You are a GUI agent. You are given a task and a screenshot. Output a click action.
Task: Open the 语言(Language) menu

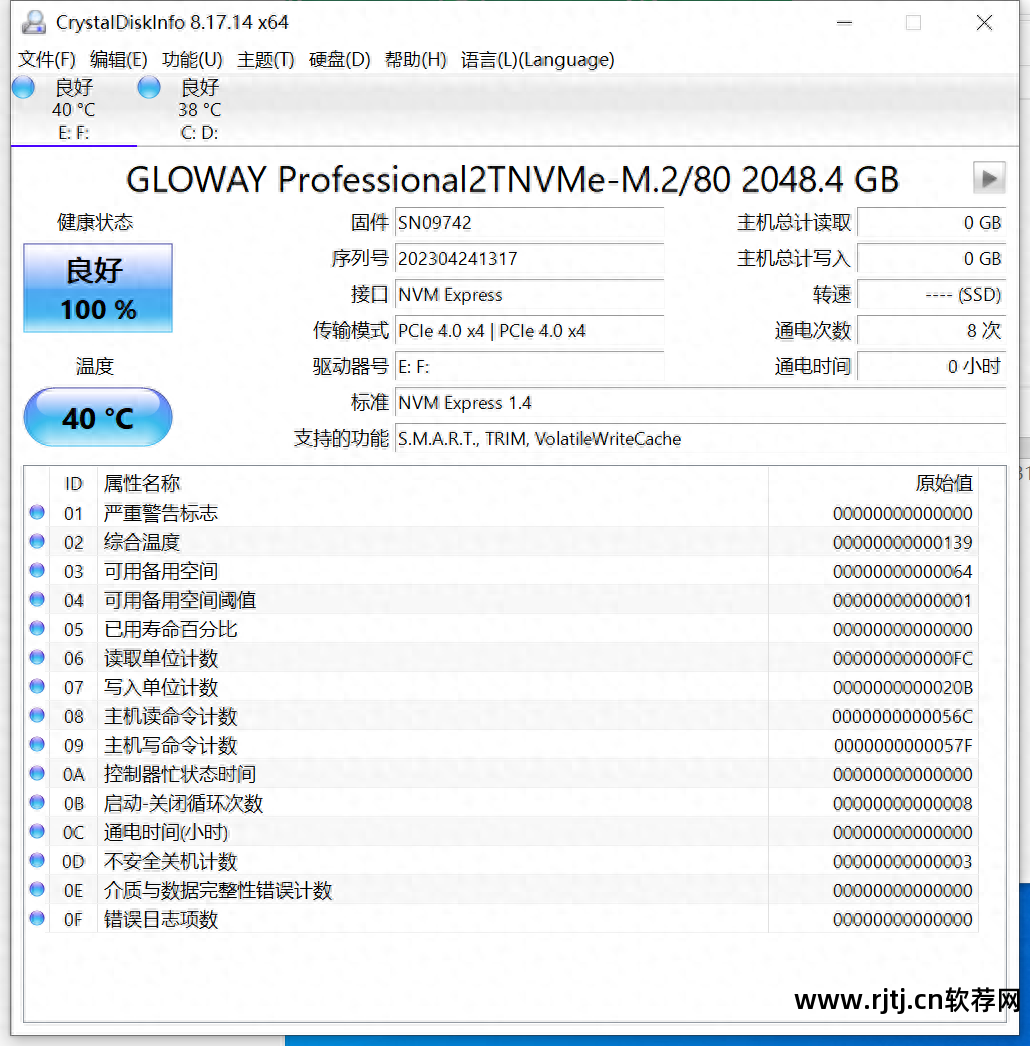[536, 59]
